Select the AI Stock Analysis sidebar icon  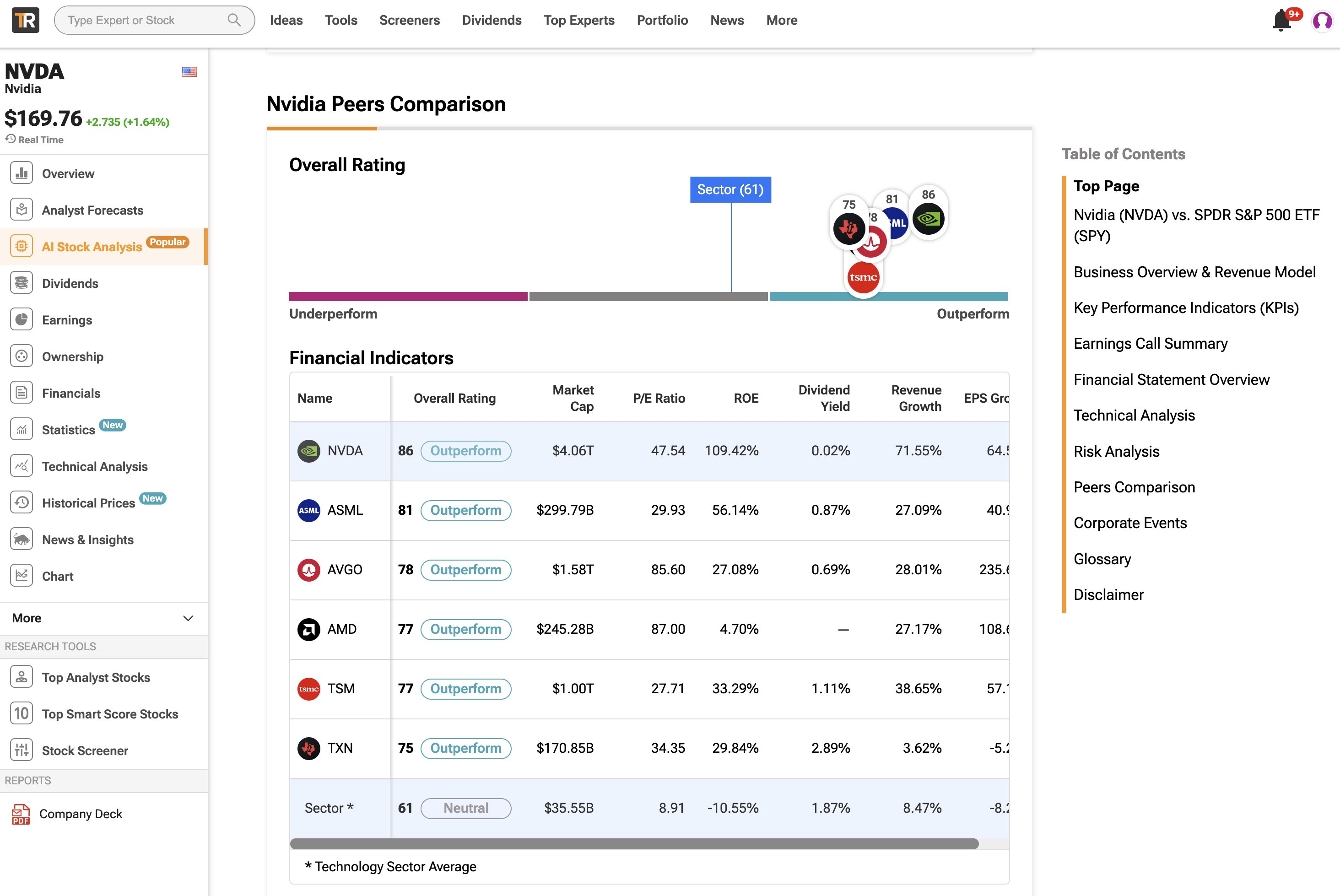pos(21,246)
